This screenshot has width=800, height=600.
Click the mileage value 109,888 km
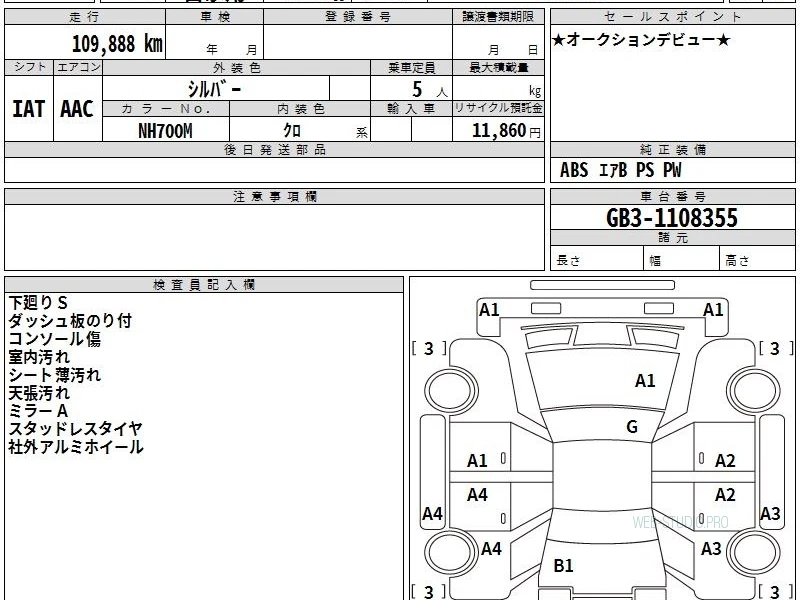(x=117, y=44)
